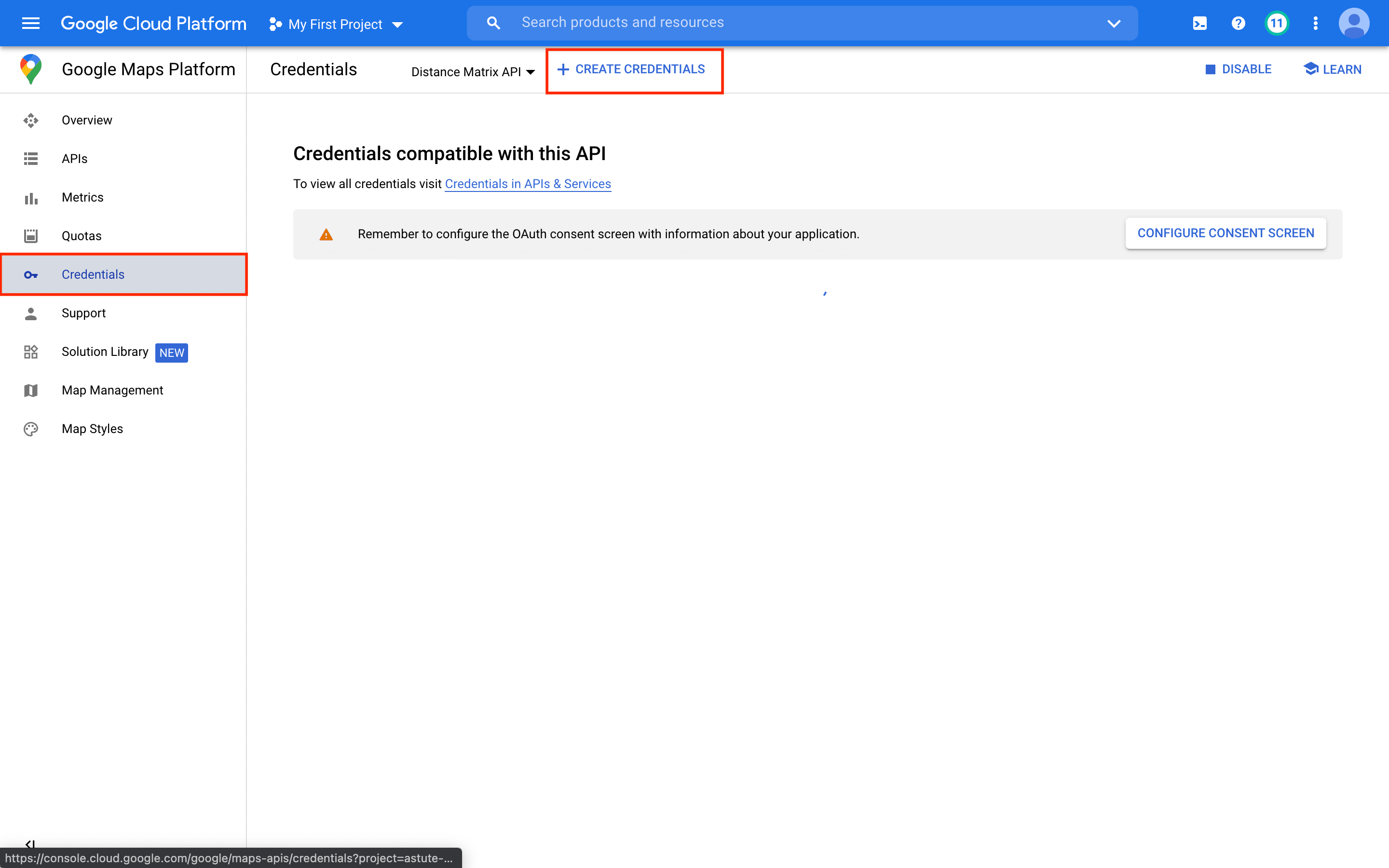Click the Solution Library widgets icon
The height and width of the screenshot is (868, 1389).
(31, 352)
